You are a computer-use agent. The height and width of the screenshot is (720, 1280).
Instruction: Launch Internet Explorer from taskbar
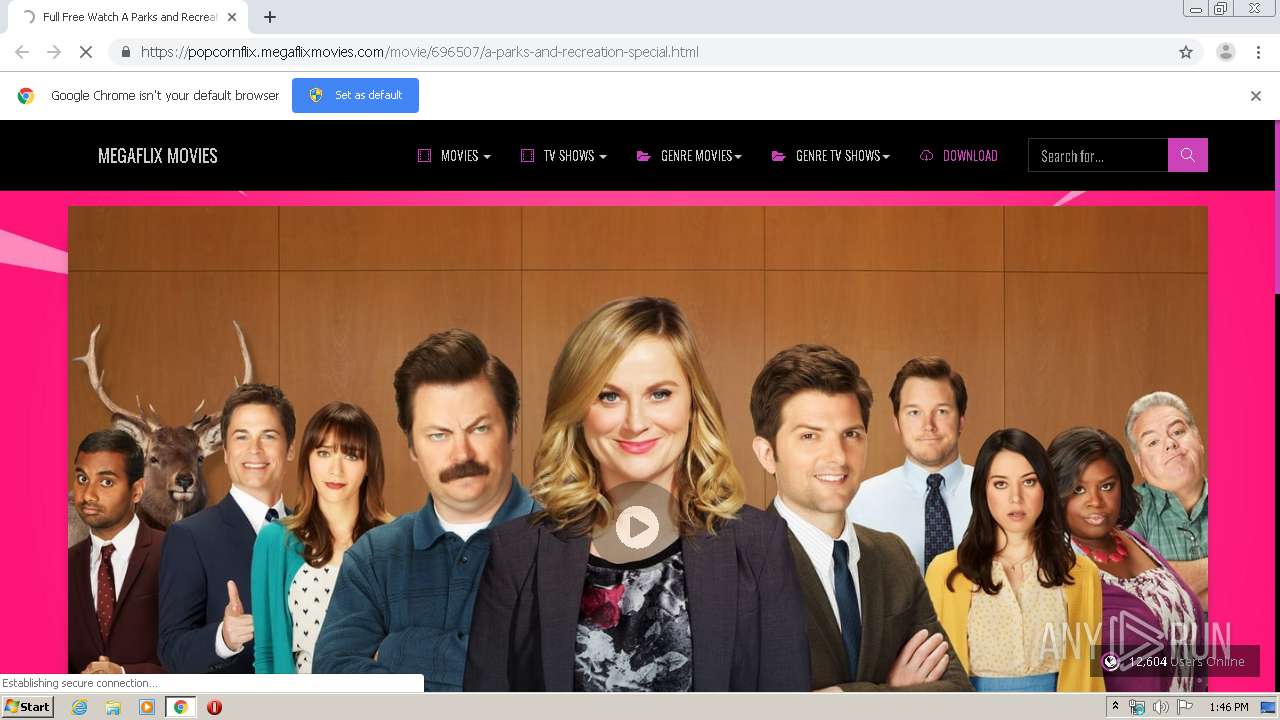(x=79, y=707)
